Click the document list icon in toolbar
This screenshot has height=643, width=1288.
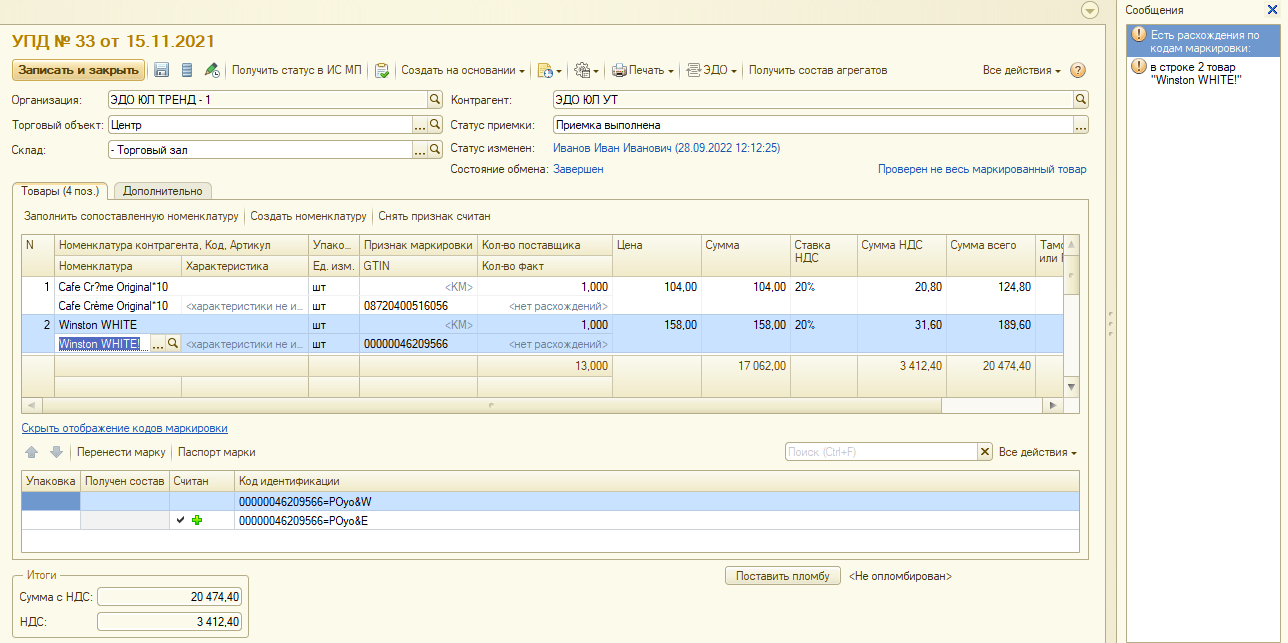186,70
